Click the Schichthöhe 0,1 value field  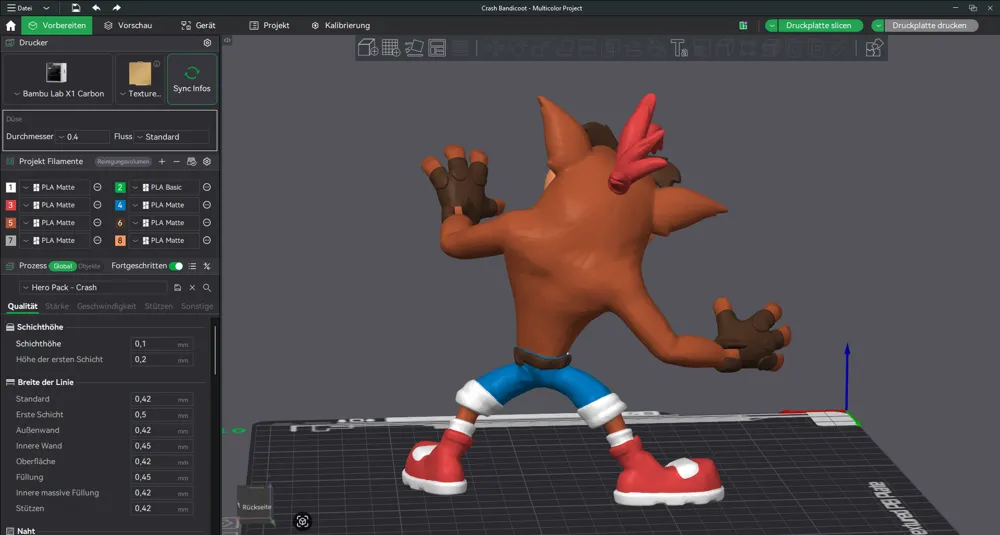tap(161, 344)
